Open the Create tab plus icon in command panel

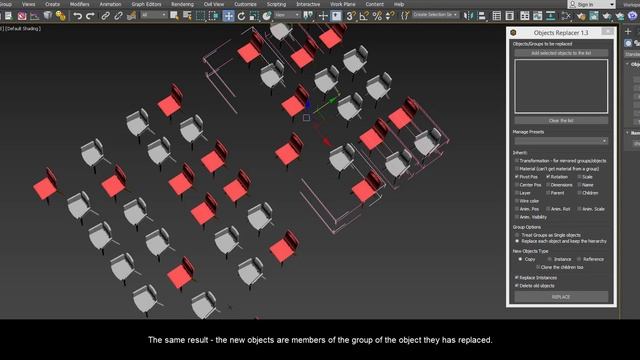pyautogui.click(x=628, y=31)
